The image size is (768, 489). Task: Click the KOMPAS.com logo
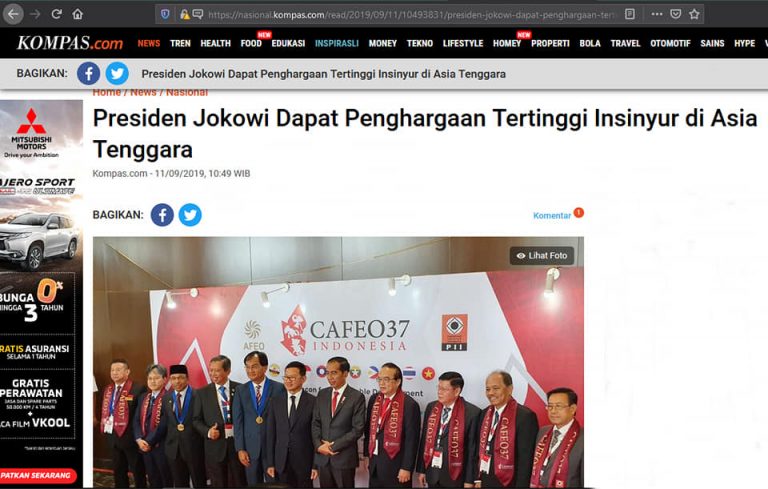[70, 43]
